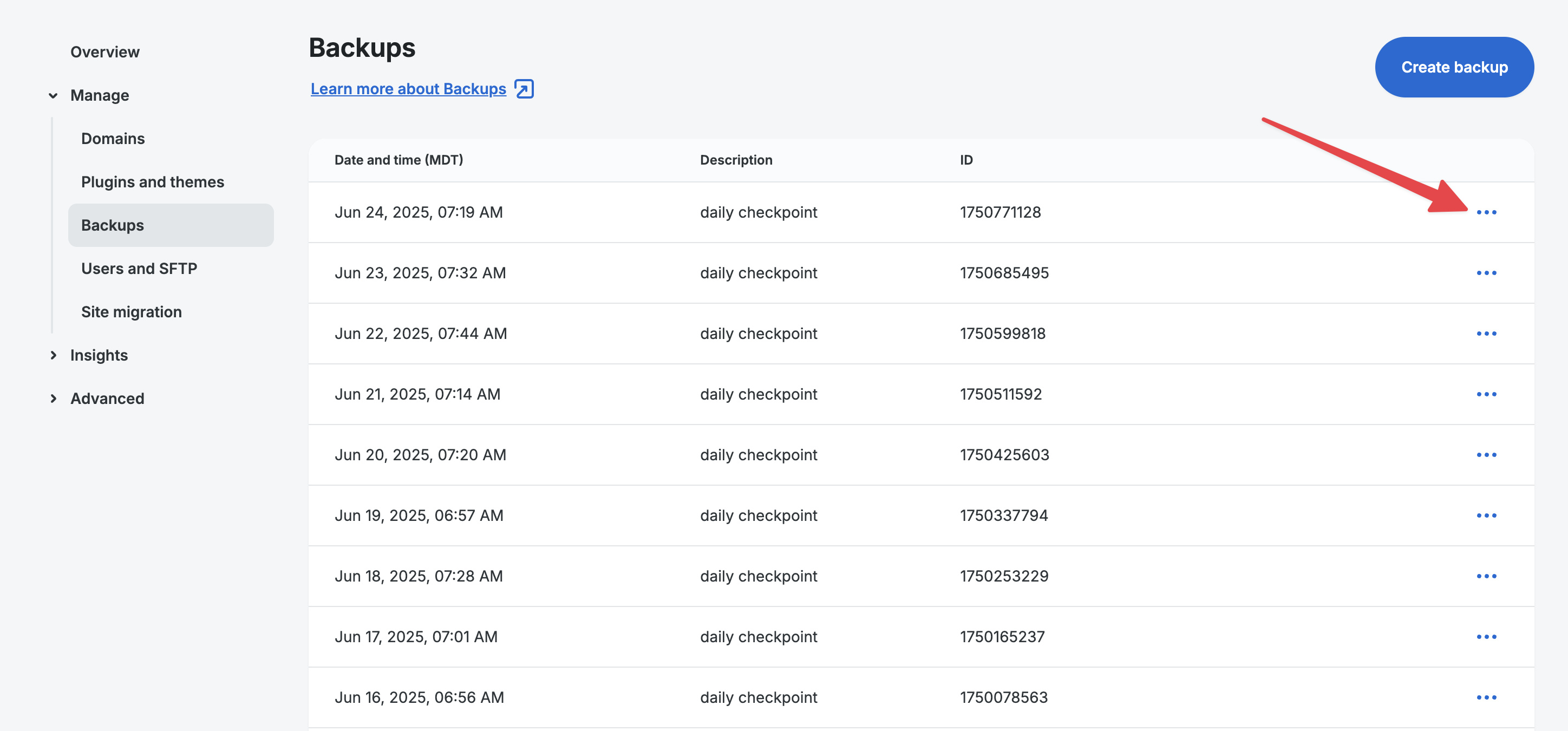Screen dimensions: 1568x731
Task: Open actions menu for Jun 23 backup
Action: (1486, 273)
